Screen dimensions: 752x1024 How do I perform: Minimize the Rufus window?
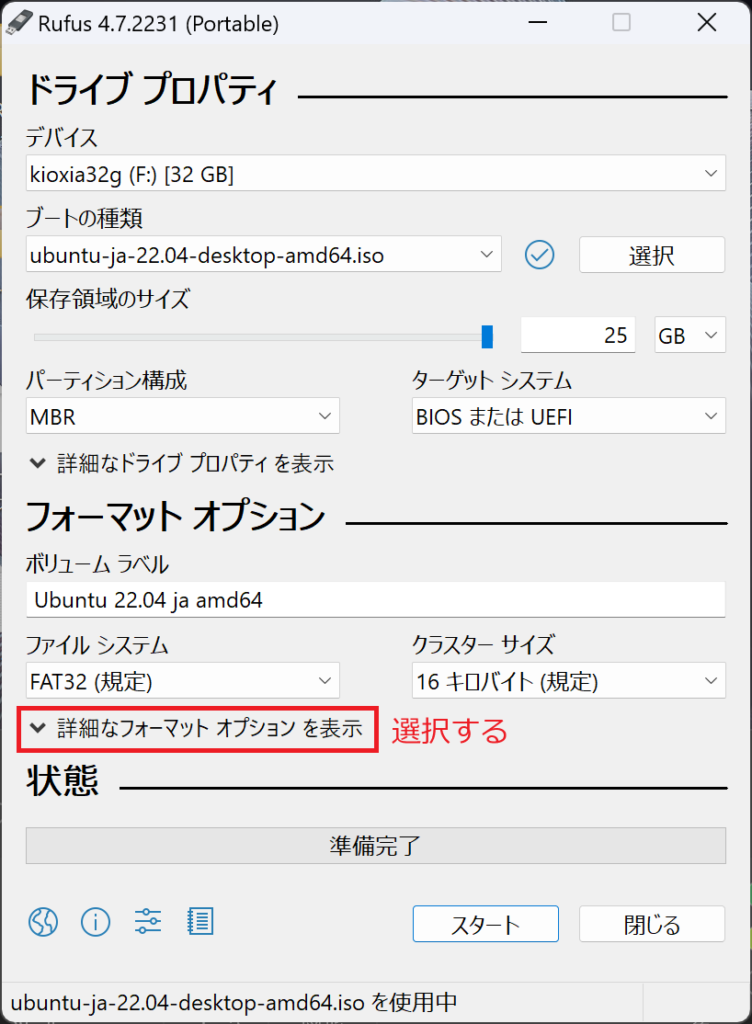click(x=537, y=23)
